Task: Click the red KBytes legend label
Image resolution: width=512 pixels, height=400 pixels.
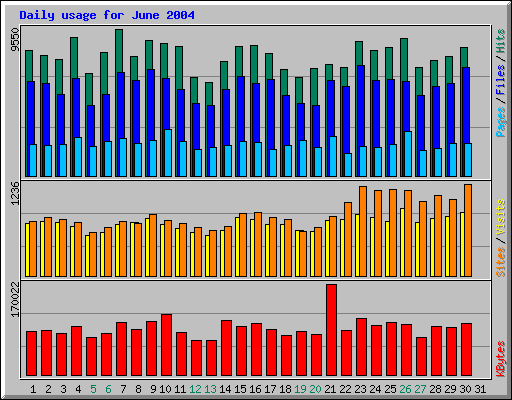Action: click(x=500, y=359)
